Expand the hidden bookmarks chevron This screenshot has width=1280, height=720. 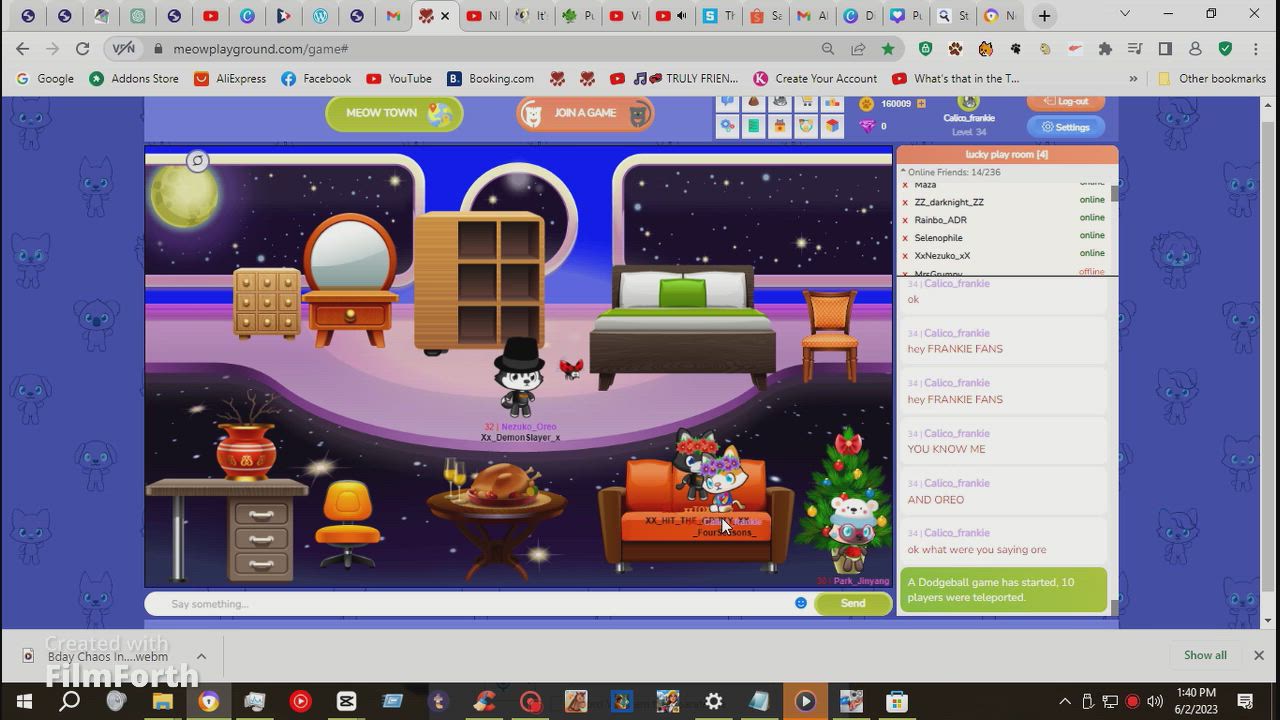pyautogui.click(x=1133, y=79)
